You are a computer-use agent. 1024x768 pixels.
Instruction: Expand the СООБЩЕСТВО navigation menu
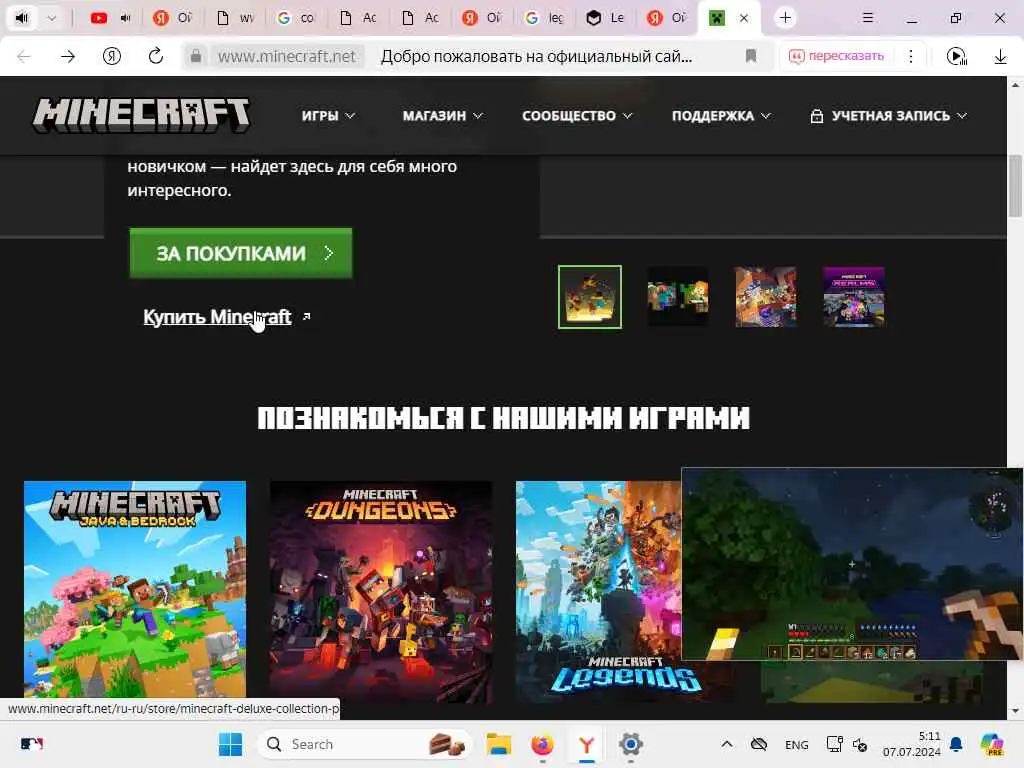[577, 116]
